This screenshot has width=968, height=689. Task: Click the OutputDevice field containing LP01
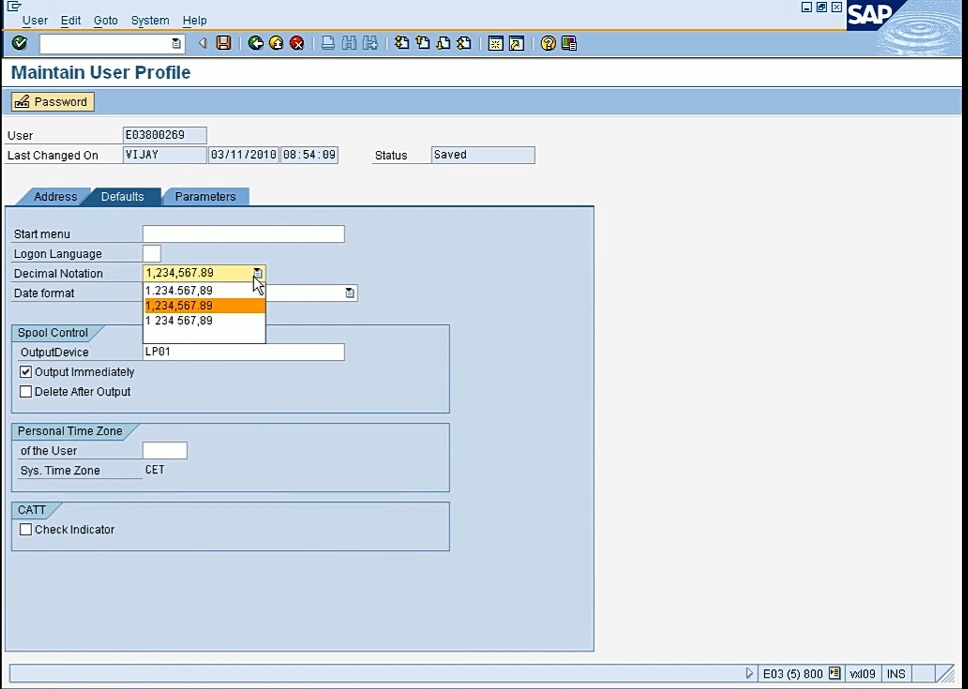[x=243, y=352]
